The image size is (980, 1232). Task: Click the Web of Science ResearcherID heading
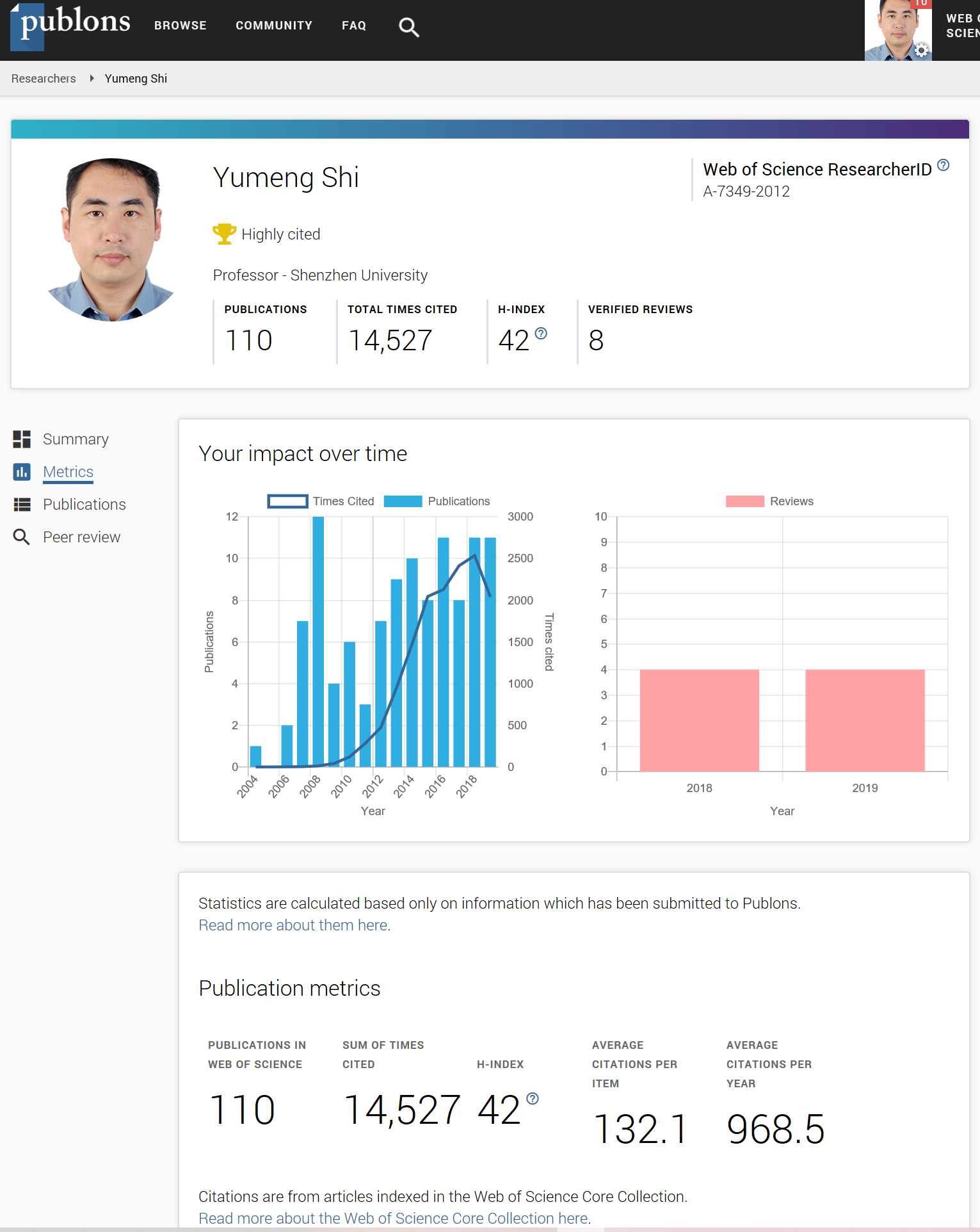(817, 169)
